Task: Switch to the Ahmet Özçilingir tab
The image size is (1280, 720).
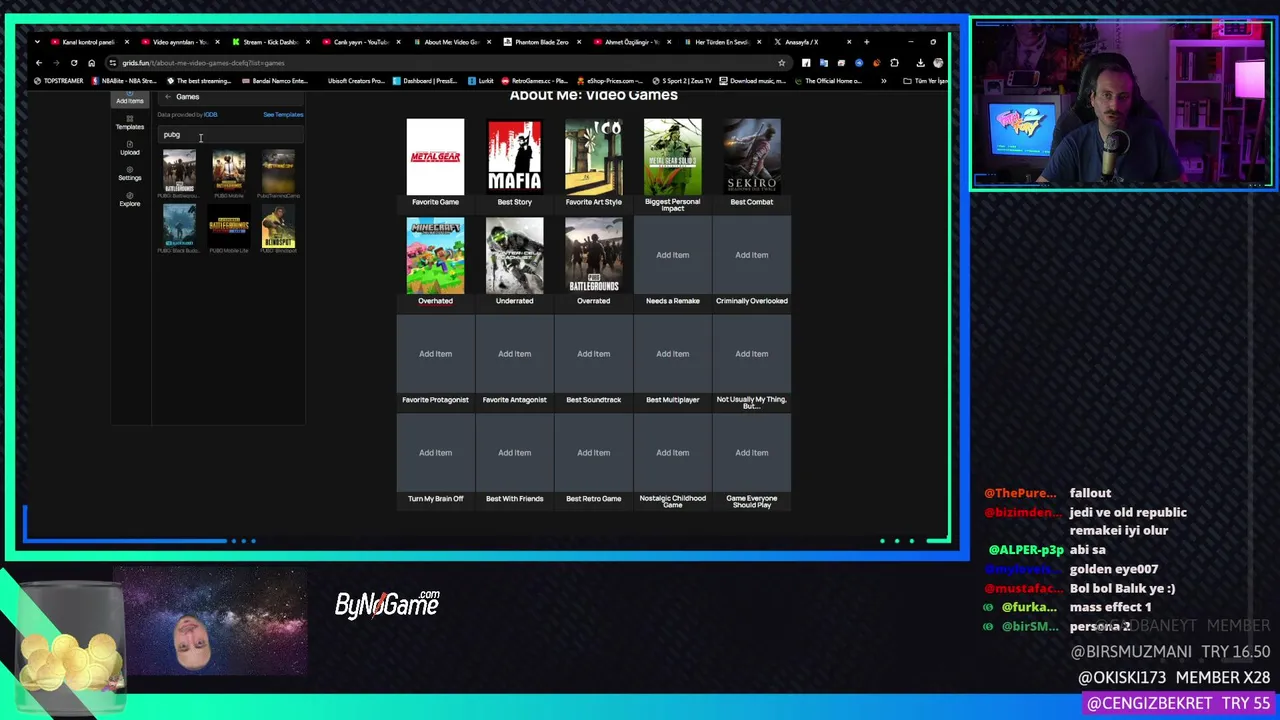Action: coord(630,42)
